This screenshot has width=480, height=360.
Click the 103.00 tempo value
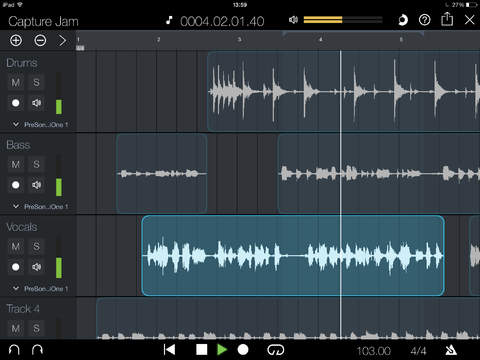[x=374, y=351]
